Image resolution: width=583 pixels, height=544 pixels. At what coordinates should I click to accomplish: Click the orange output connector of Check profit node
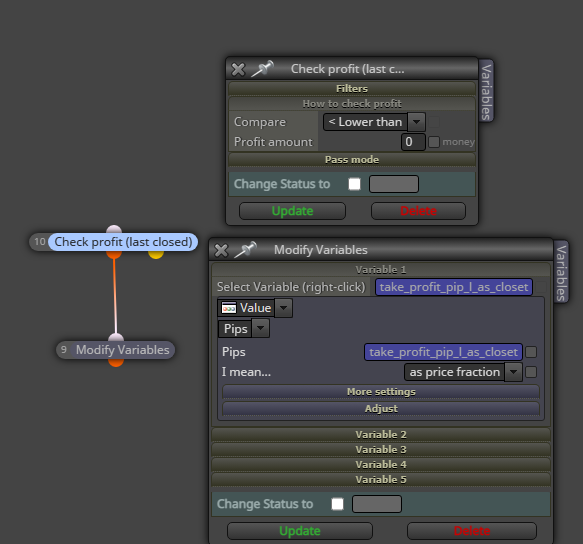(114, 254)
